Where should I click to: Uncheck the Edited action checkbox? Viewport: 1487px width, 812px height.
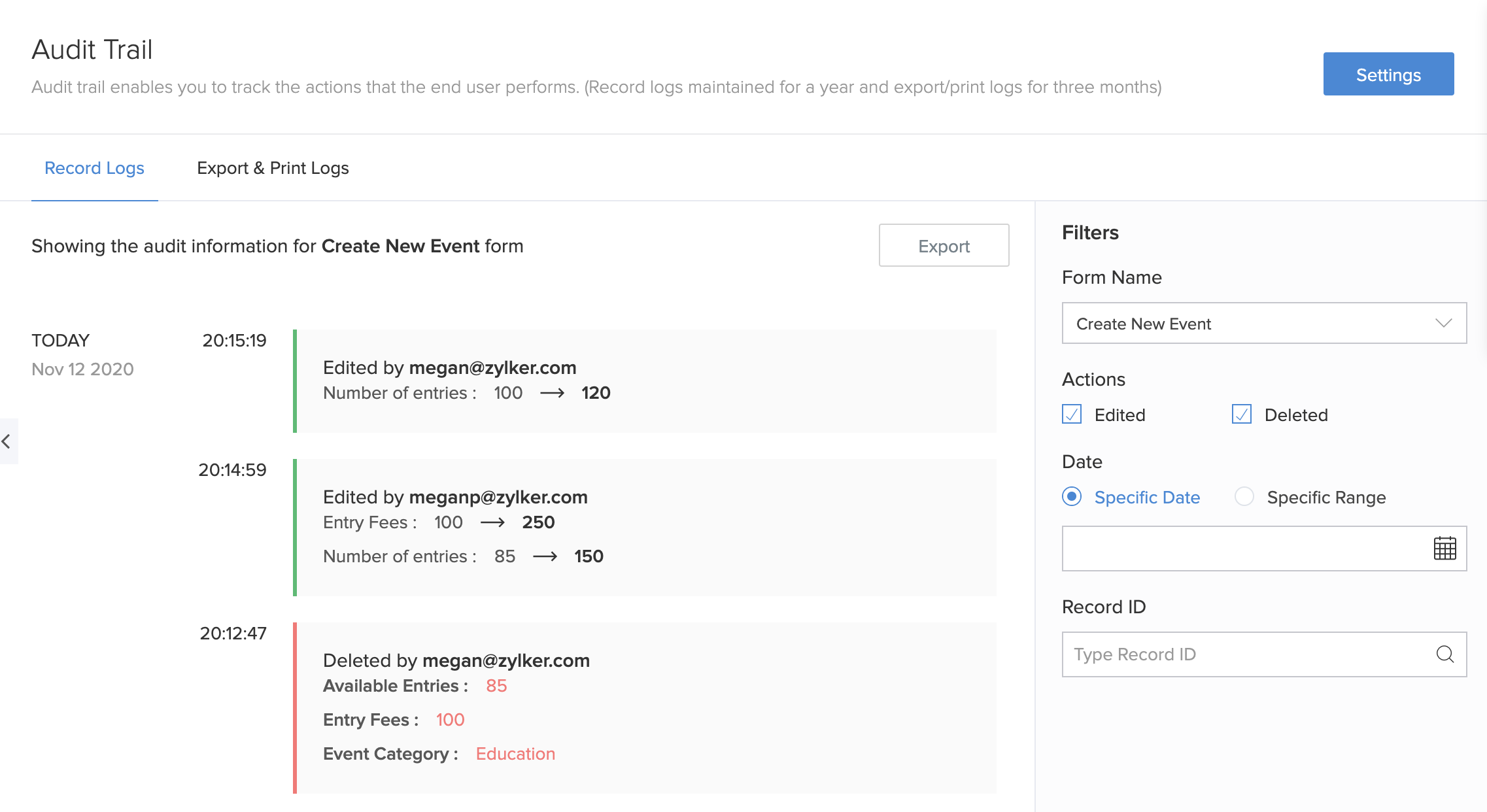tap(1072, 414)
